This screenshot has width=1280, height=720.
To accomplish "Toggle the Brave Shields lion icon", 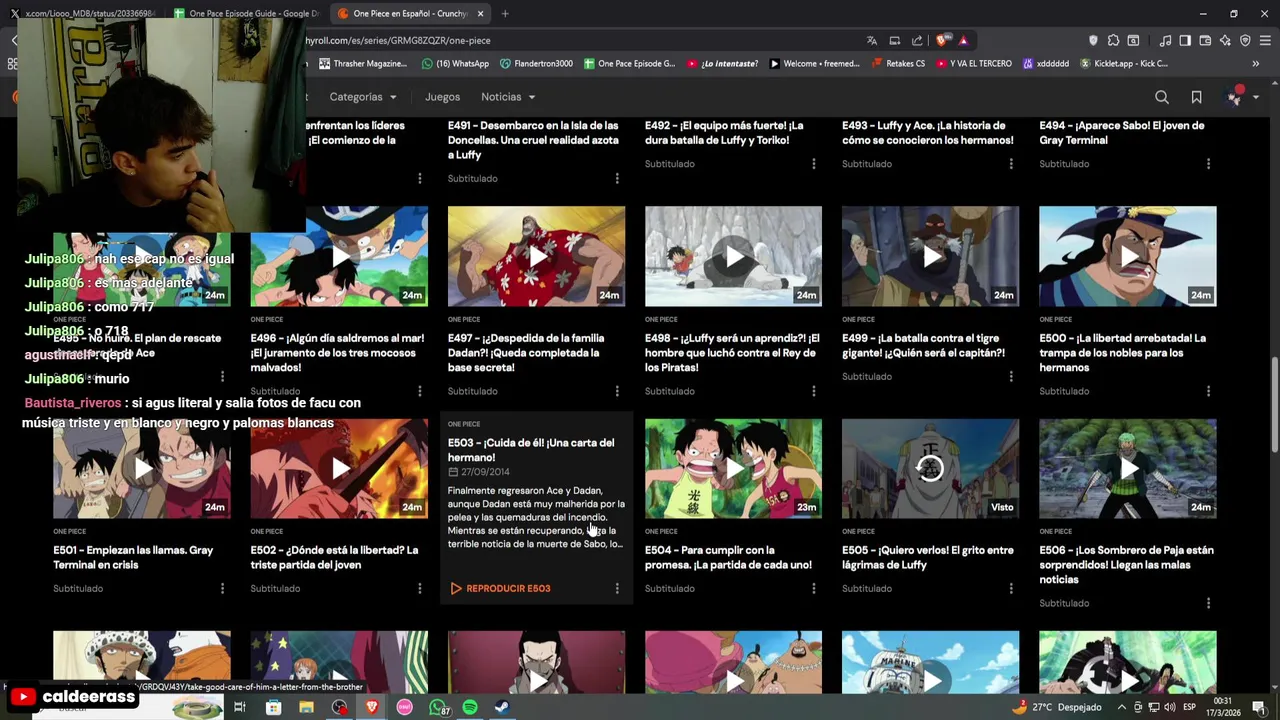I will pyautogui.click(x=941, y=40).
